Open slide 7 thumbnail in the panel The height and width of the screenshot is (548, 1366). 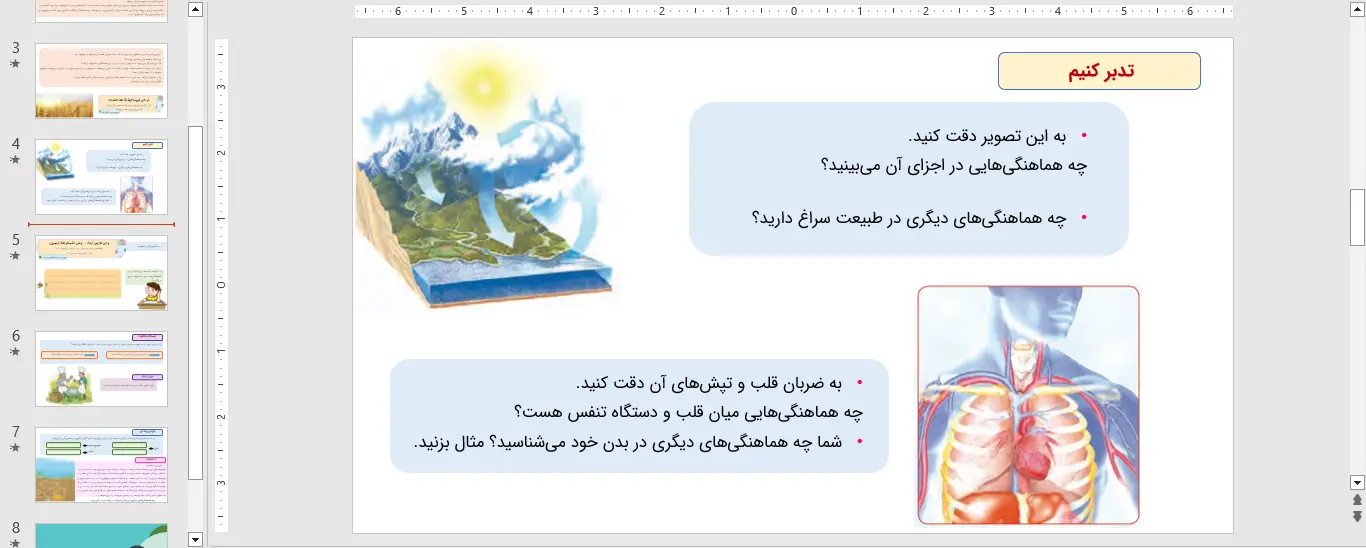(x=101, y=465)
